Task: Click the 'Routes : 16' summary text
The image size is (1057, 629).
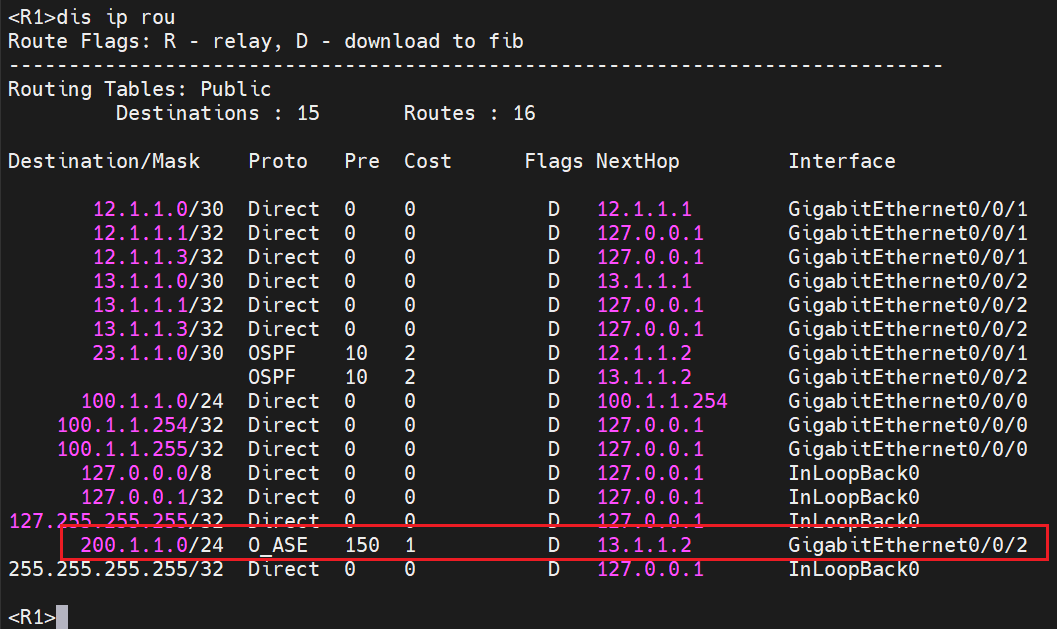Action: coord(470,113)
